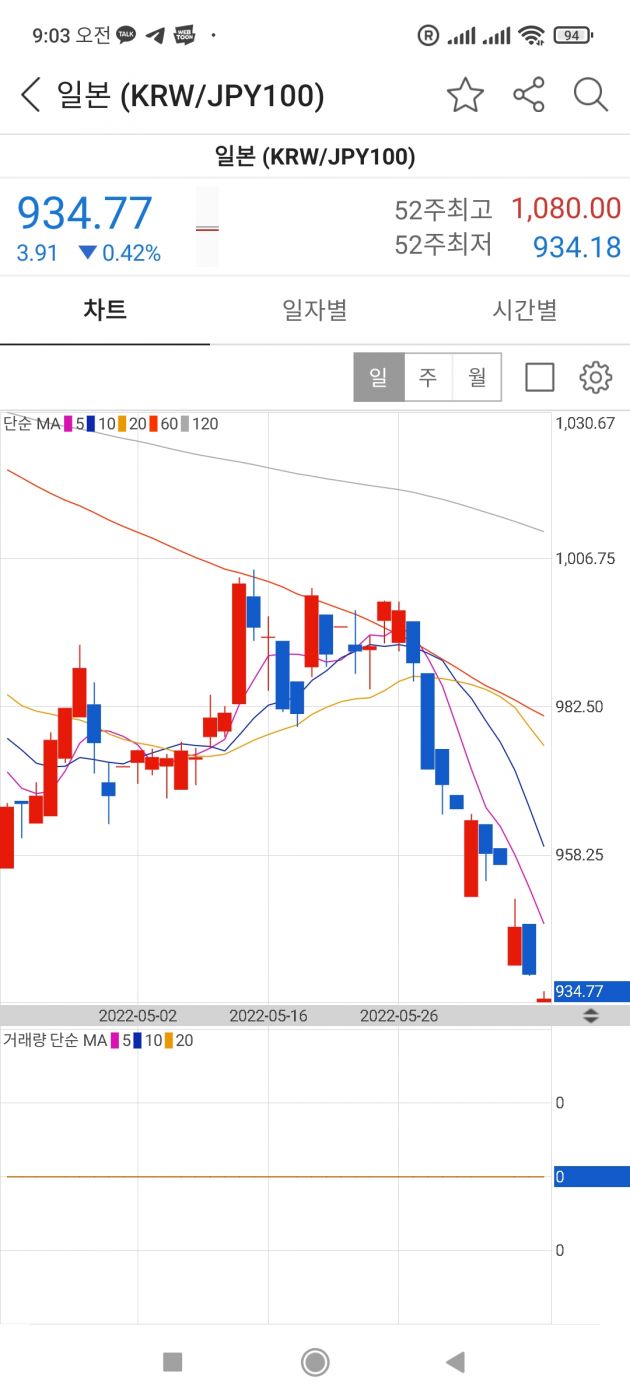
Task: Open chart settings gear icon
Action: click(x=595, y=377)
